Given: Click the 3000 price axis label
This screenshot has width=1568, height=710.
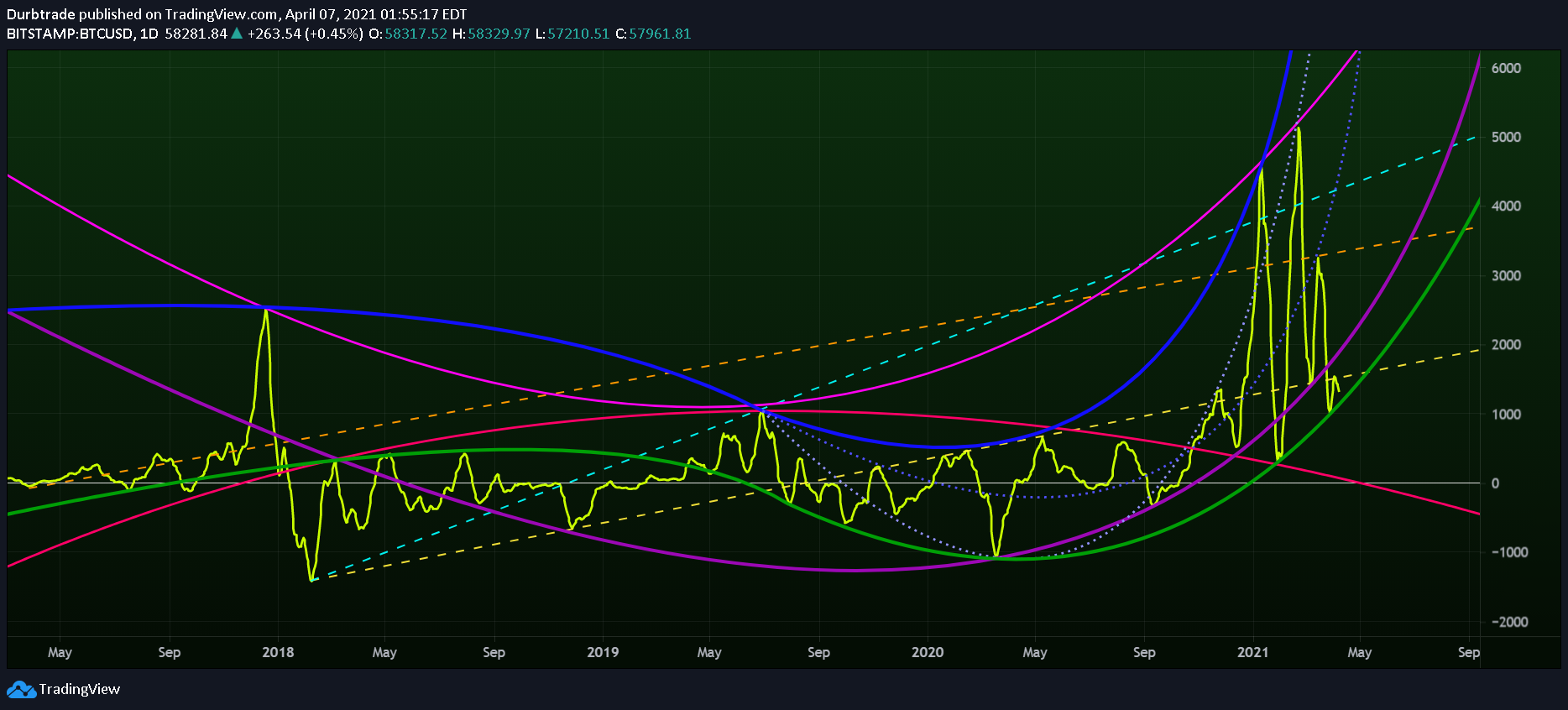Looking at the screenshot, I should (x=1506, y=275).
